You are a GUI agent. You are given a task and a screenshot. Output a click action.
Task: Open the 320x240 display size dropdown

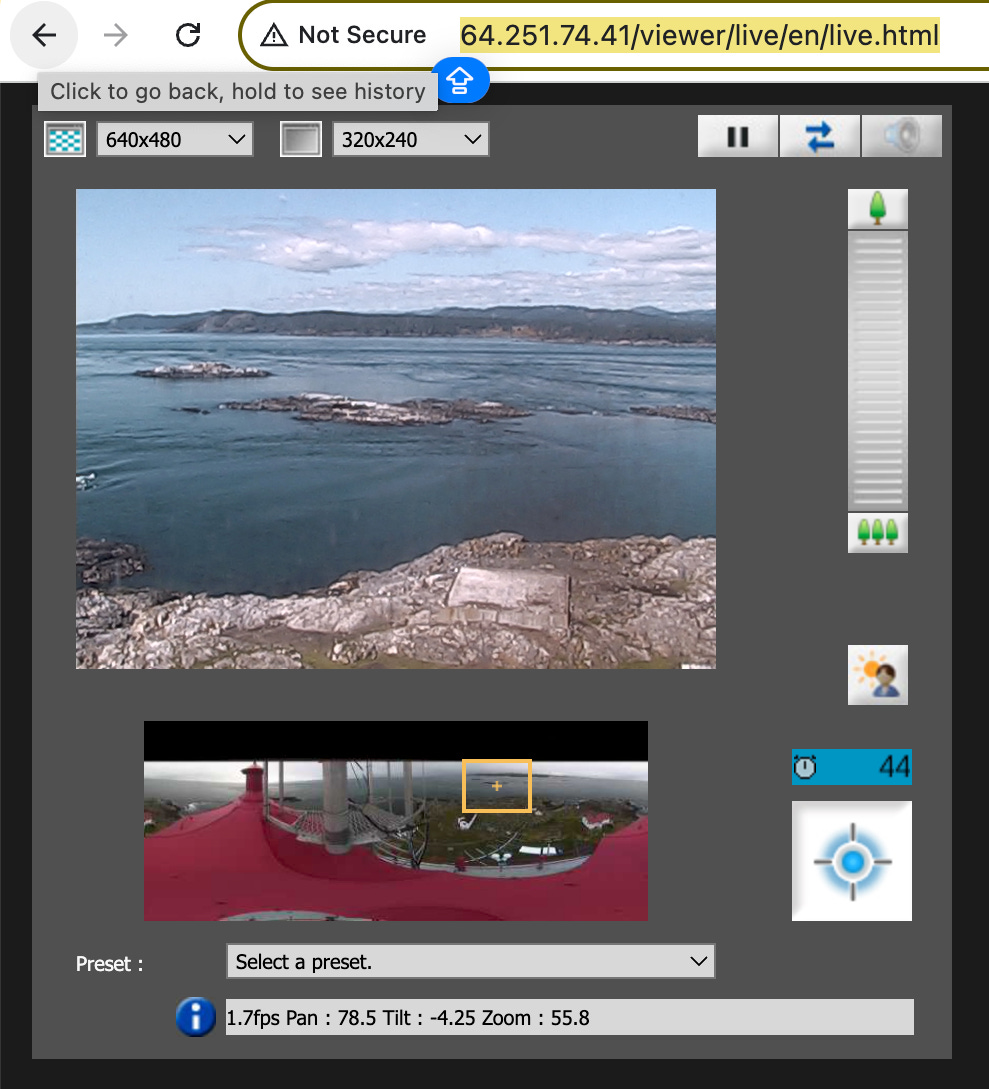[410, 139]
